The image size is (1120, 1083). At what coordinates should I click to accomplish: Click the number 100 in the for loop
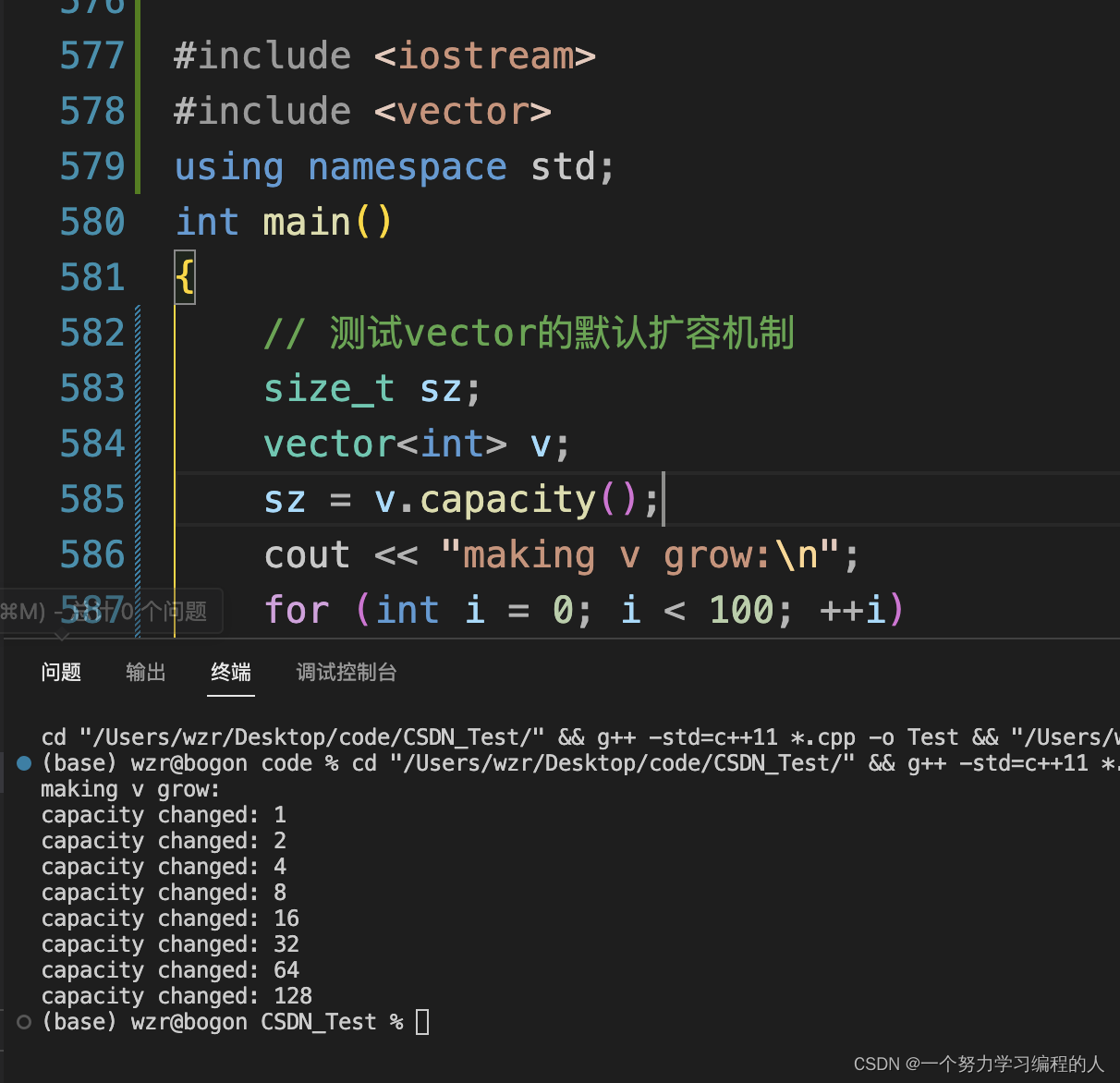[x=742, y=611]
